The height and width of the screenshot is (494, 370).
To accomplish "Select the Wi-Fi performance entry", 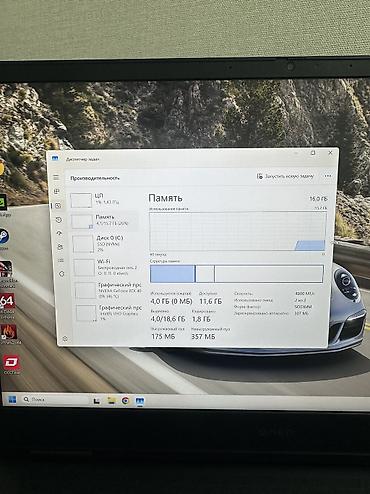I will tap(107, 267).
